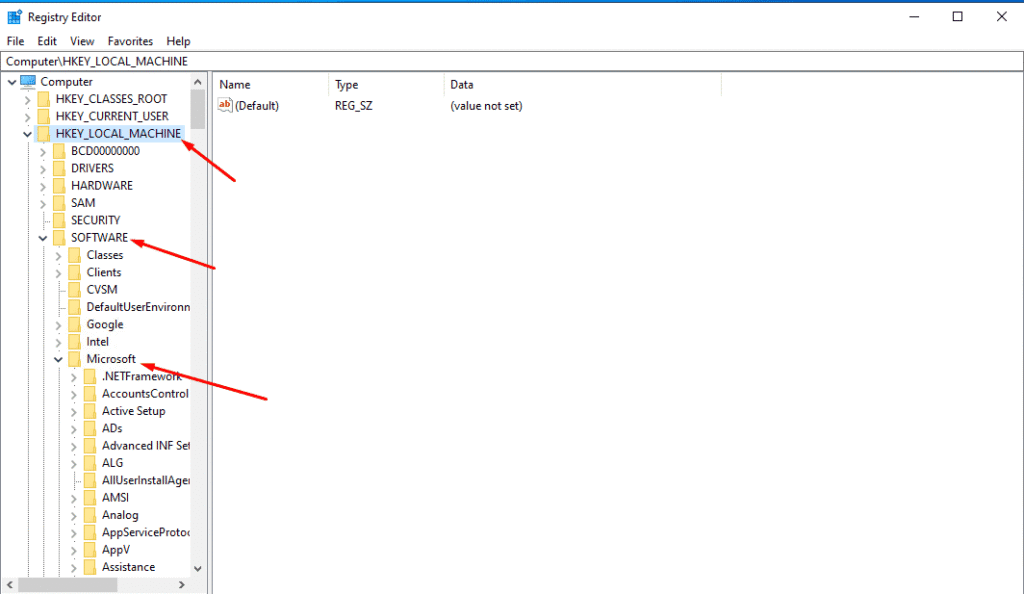Expand the HKEY_CLASSES_ROOT hive
1024x594 pixels.
(x=27, y=99)
